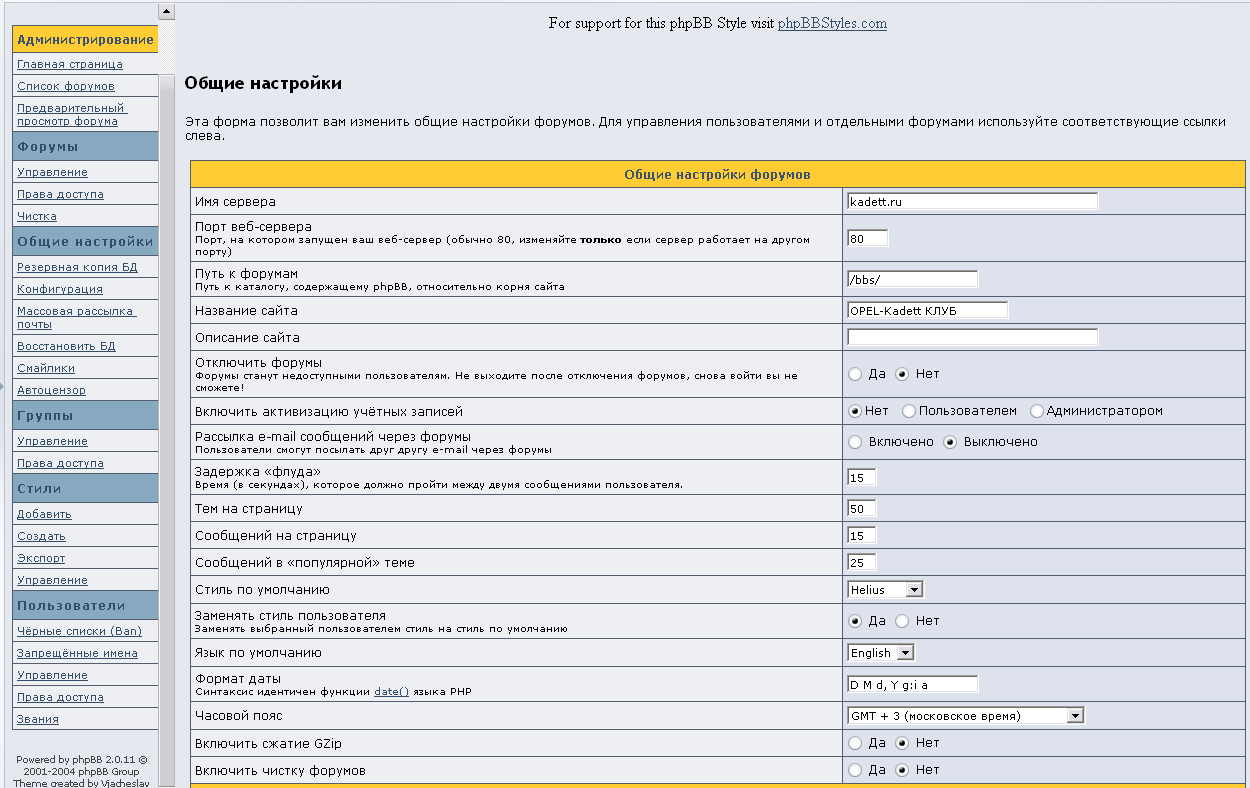Choose "Администратором" activation option
Viewport: 1250px width, 788px height.
1037,411
